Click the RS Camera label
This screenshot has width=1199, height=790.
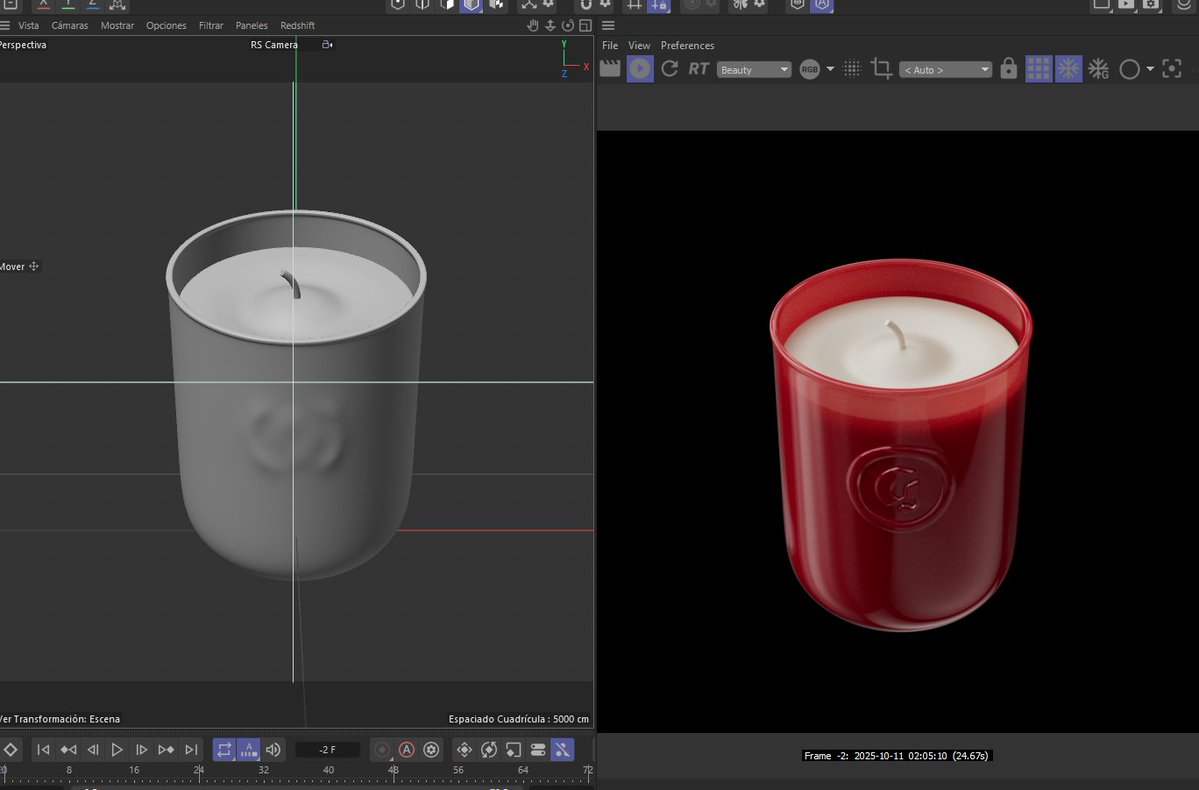(x=274, y=44)
